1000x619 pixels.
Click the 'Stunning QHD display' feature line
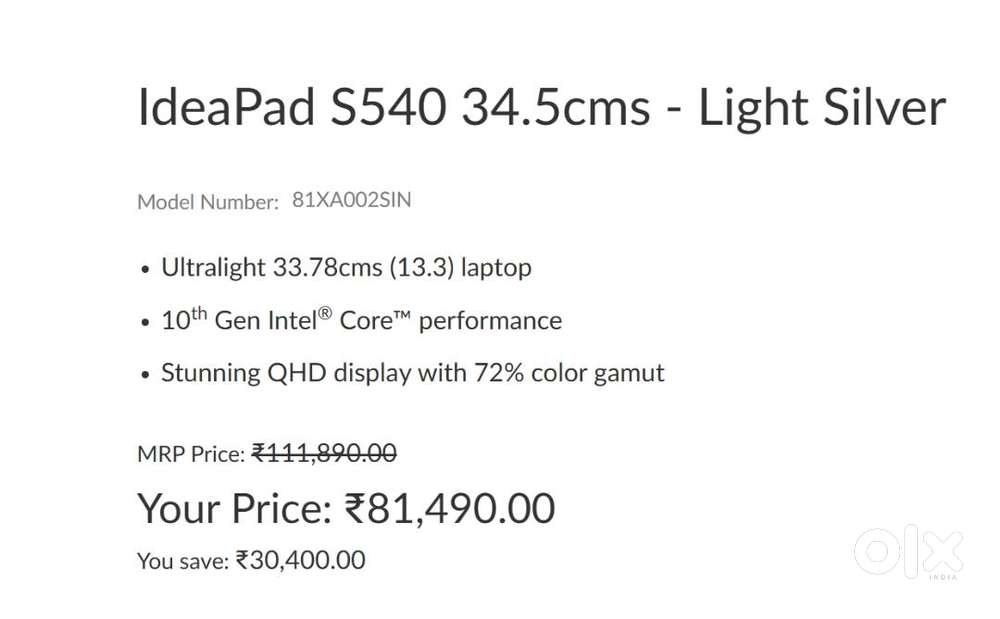[x=412, y=374]
